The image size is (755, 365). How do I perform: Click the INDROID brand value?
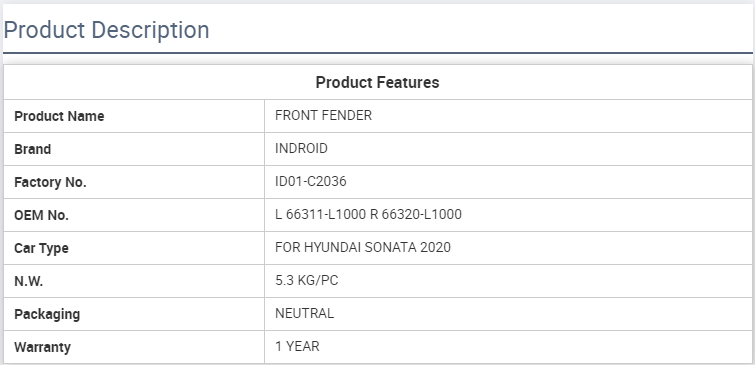tap(301, 148)
